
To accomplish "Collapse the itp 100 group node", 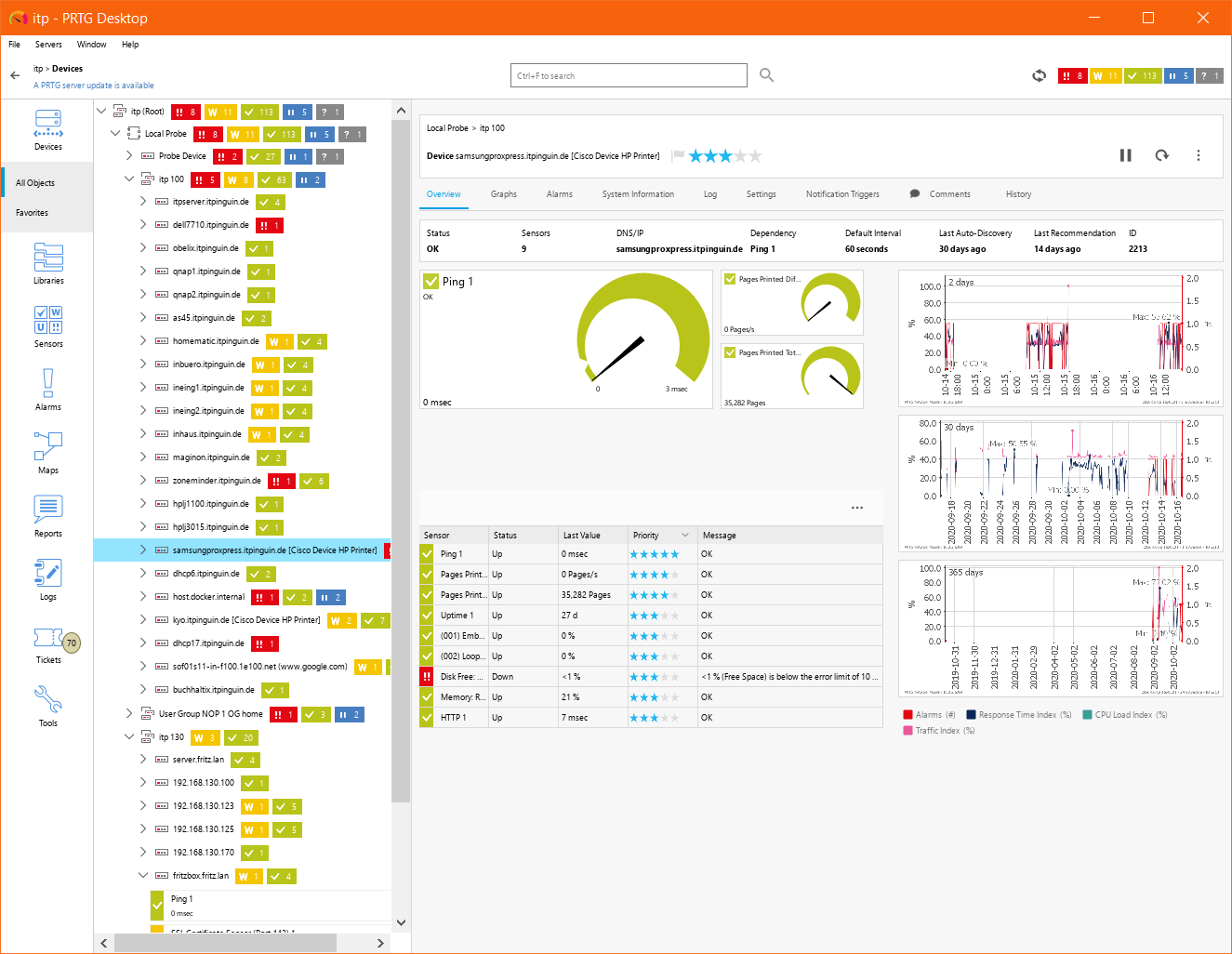I will [x=129, y=179].
